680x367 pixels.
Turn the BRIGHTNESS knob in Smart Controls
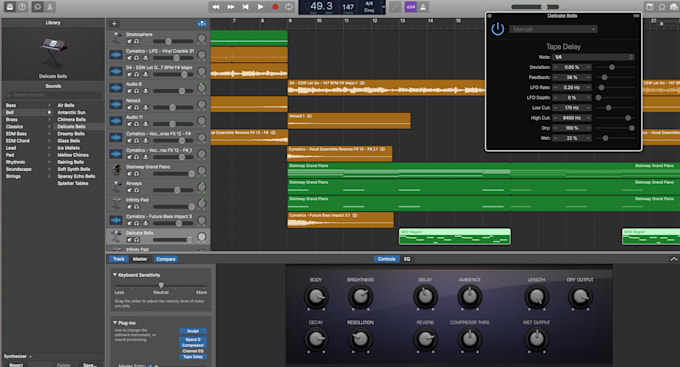pos(360,297)
